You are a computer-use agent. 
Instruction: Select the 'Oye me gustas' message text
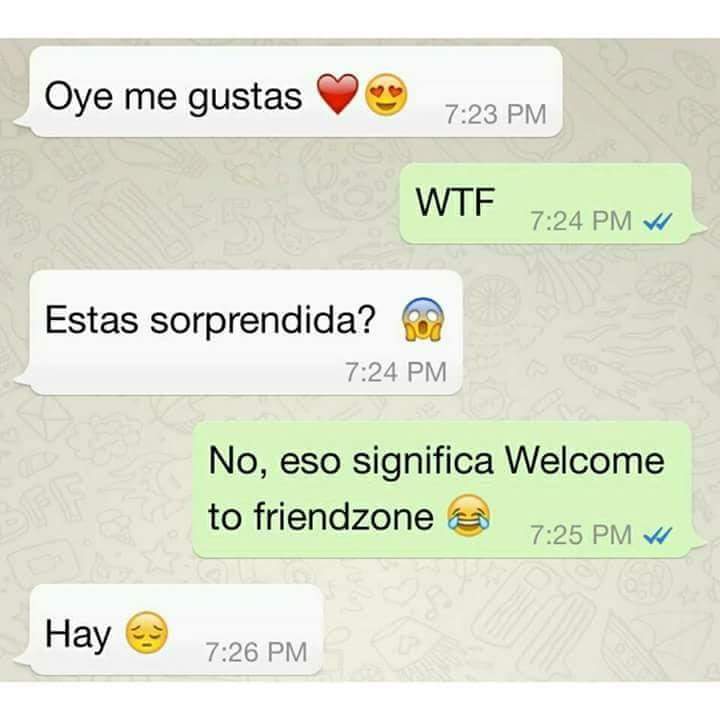pos(173,97)
